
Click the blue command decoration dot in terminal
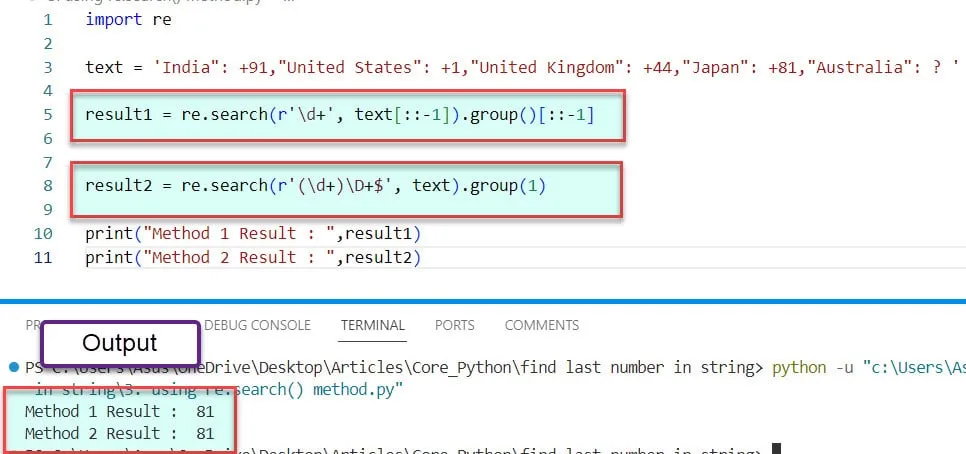click(x=13, y=367)
